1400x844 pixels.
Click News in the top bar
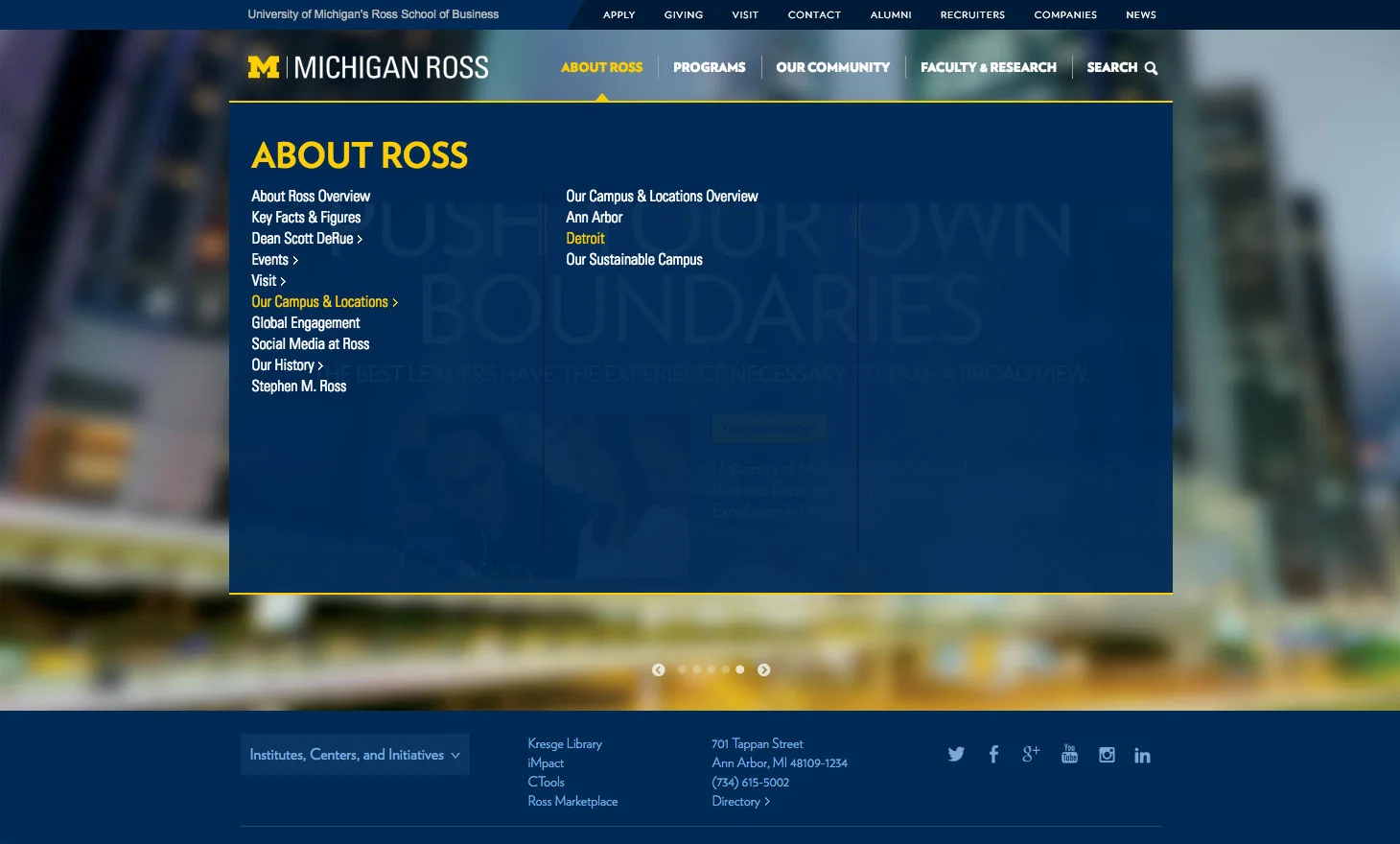[x=1140, y=14]
